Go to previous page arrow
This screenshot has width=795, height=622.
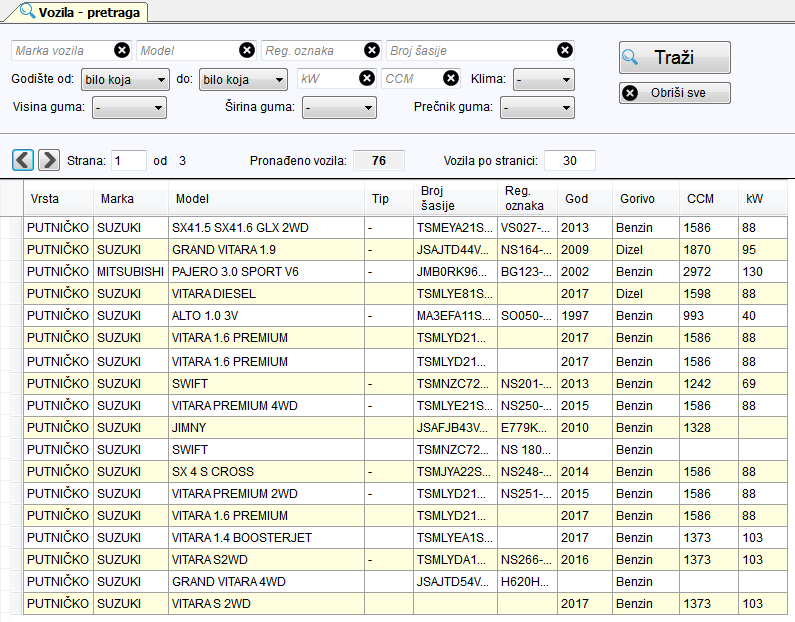(x=23, y=160)
